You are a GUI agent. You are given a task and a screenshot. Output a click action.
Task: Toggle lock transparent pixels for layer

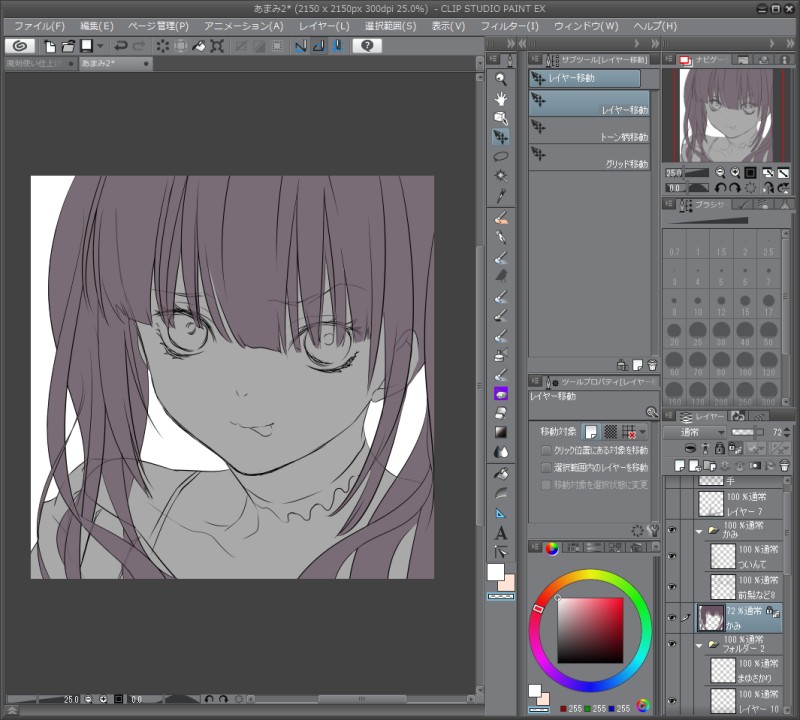(x=733, y=449)
